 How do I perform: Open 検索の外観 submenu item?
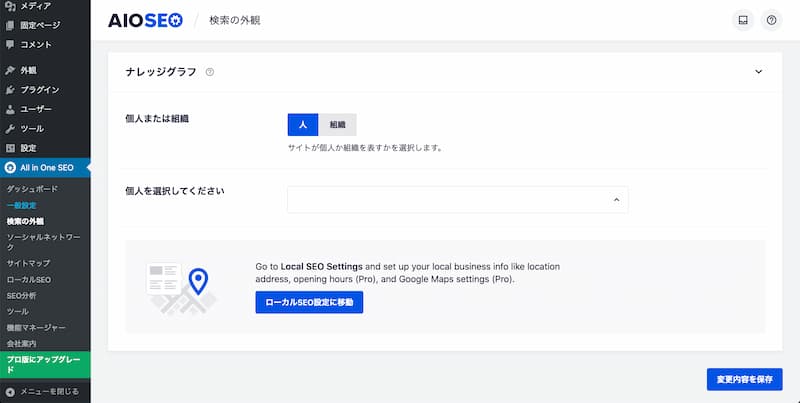[25, 221]
